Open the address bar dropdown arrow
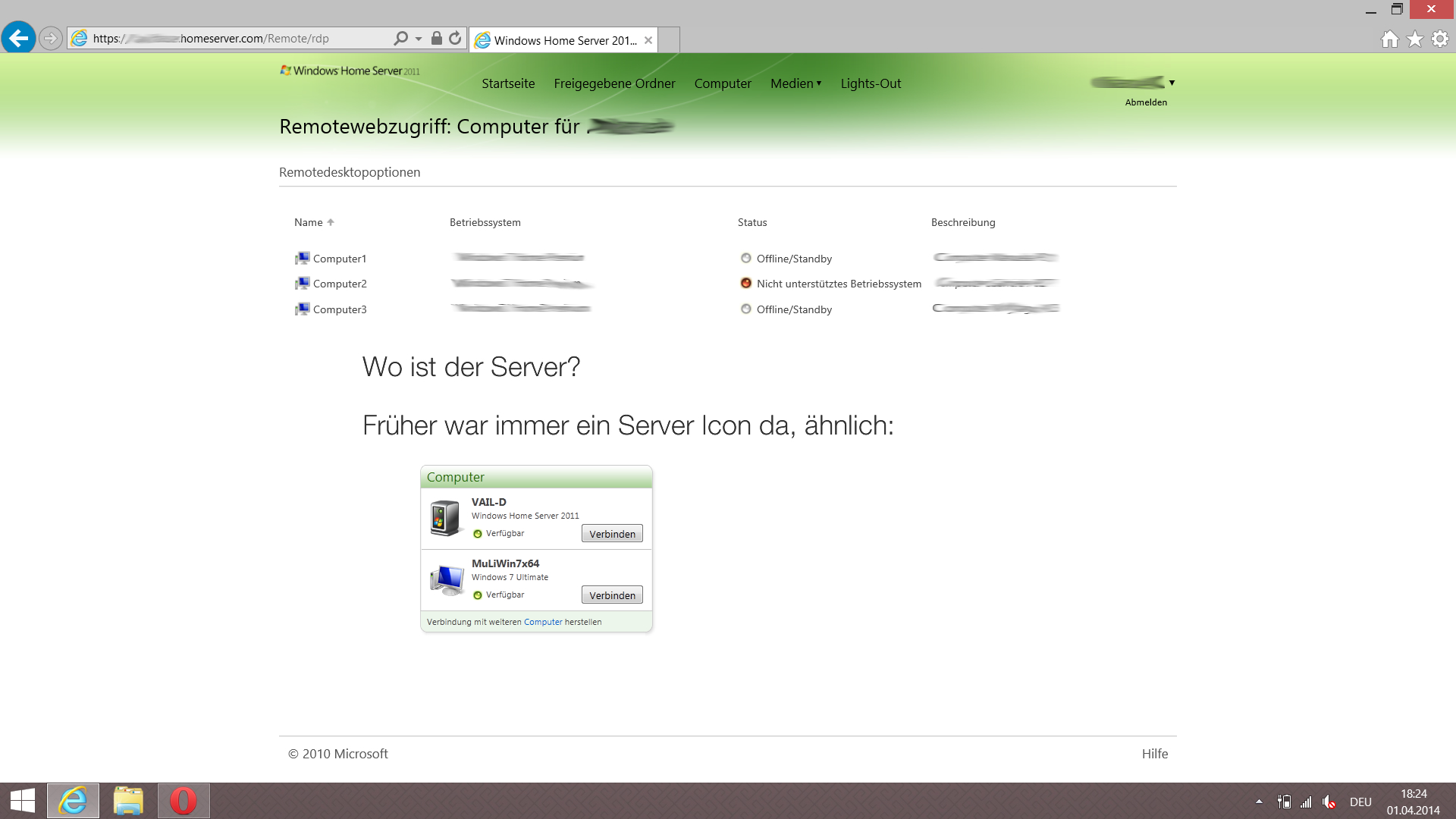Screen dimensions: 1456x819 click(419, 39)
